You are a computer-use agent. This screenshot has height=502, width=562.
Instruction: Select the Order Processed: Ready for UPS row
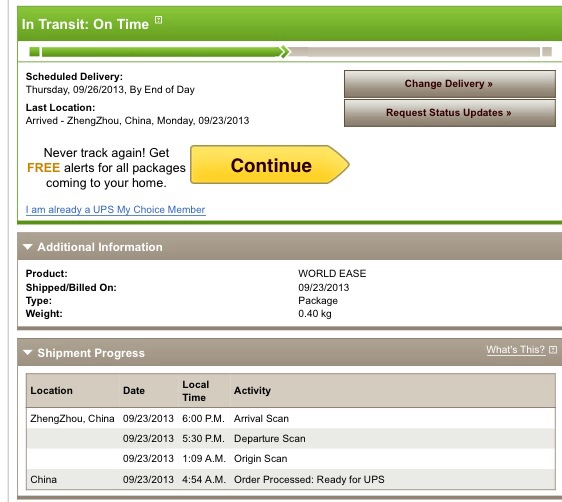click(x=291, y=479)
